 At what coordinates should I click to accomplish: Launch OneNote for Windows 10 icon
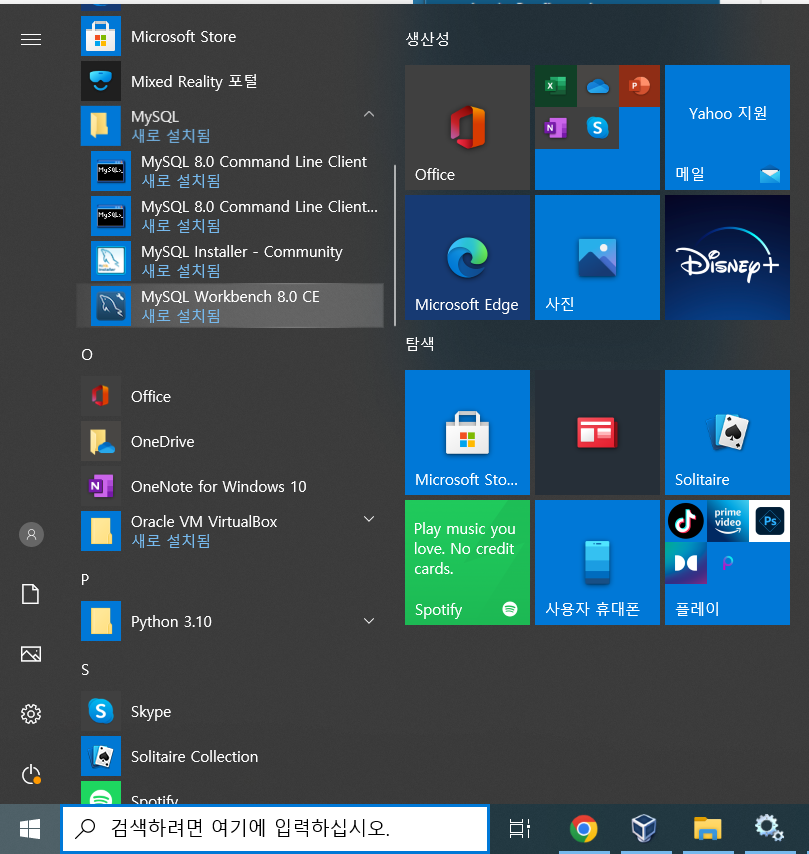pos(101,486)
